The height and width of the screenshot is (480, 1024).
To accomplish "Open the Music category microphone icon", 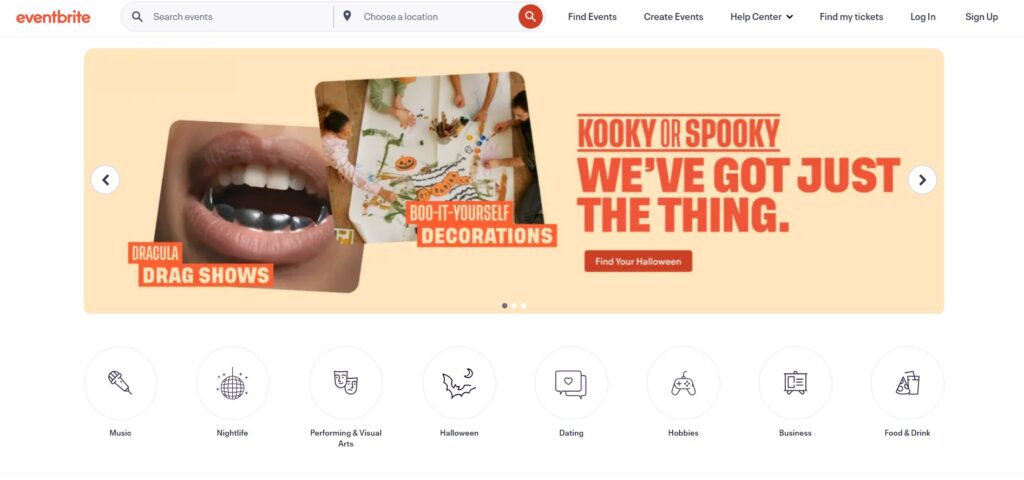I will click(120, 383).
